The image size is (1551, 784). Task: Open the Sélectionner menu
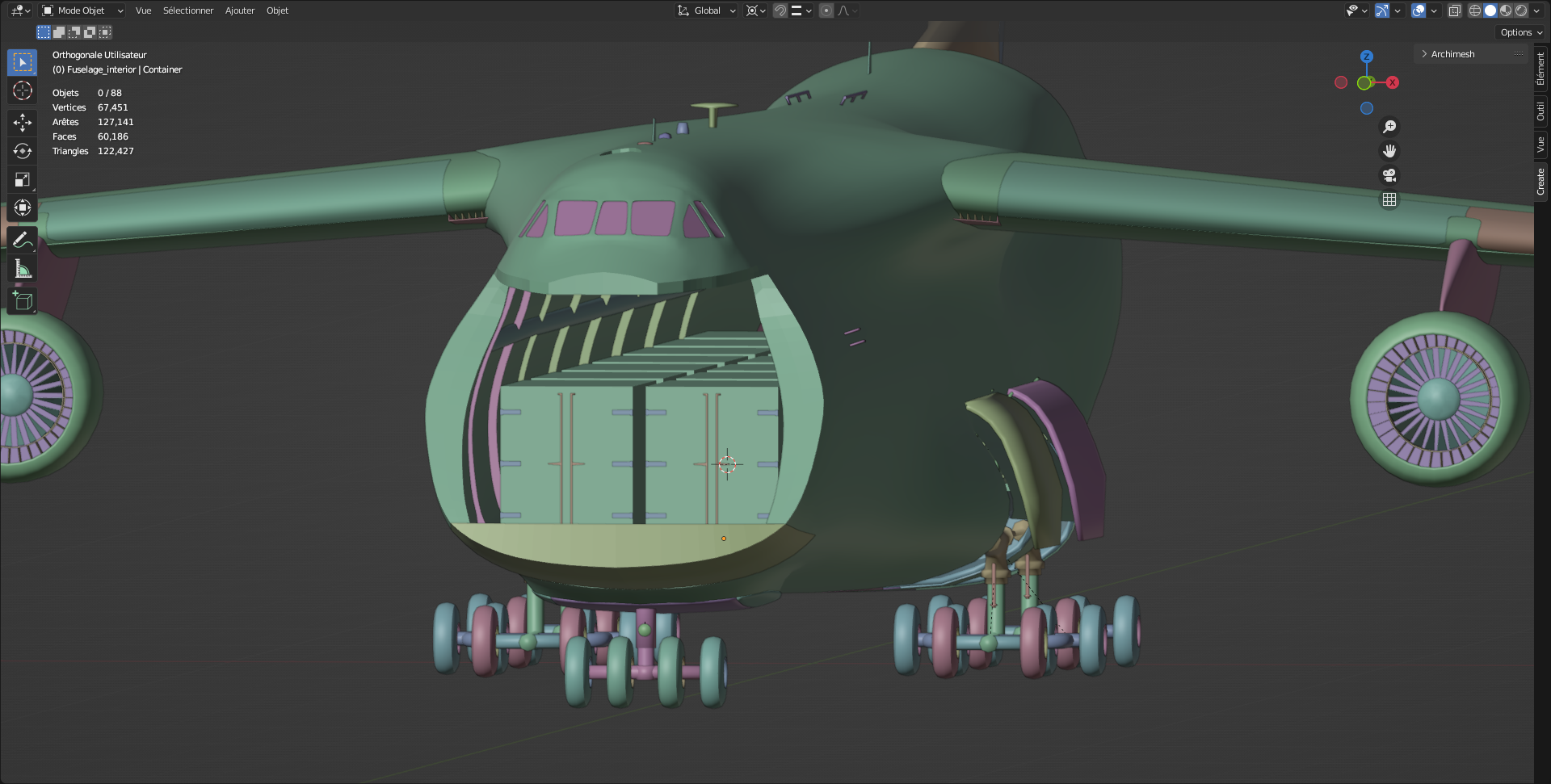[x=188, y=10]
